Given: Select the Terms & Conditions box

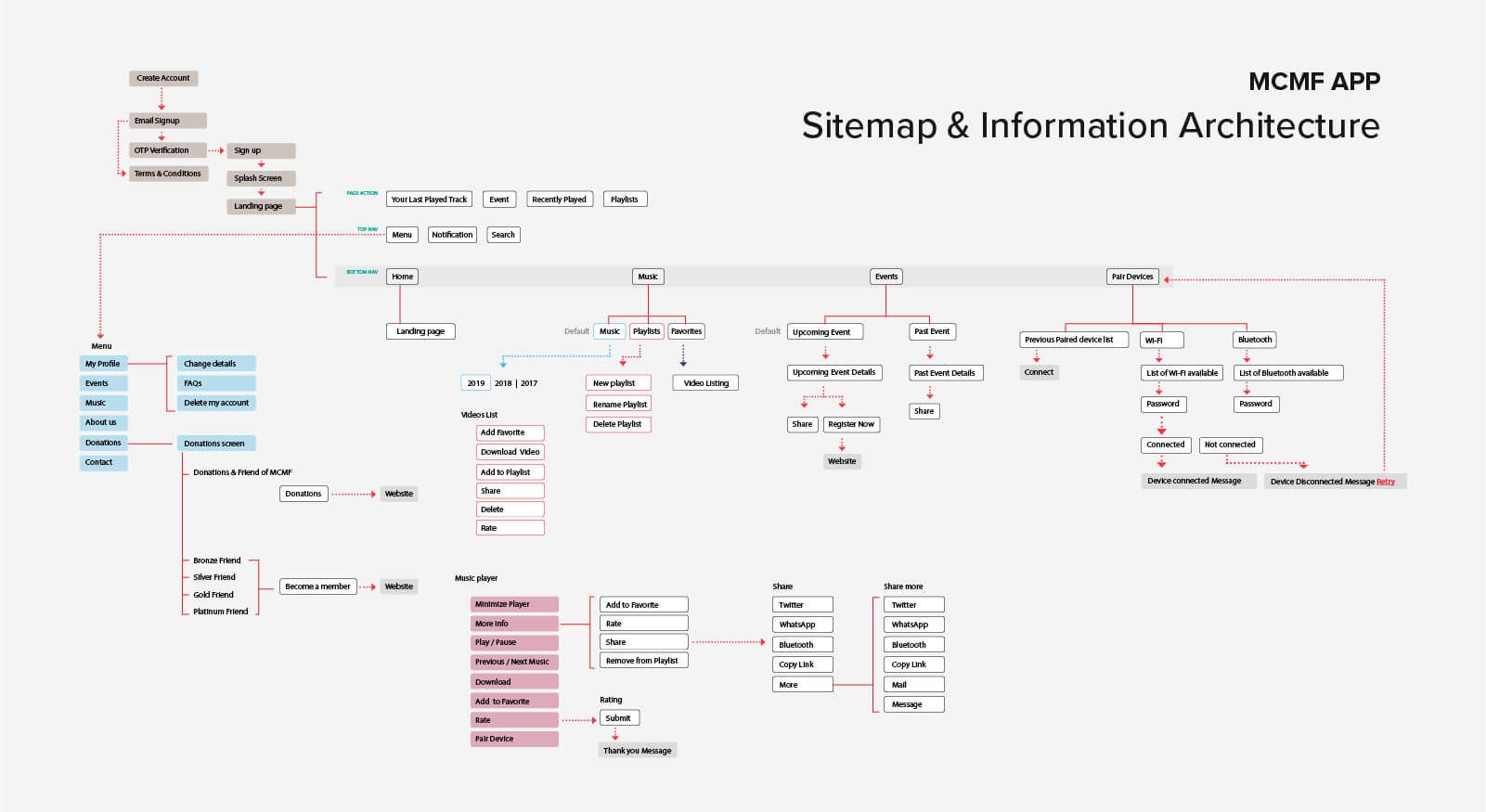Looking at the screenshot, I should (x=169, y=174).
